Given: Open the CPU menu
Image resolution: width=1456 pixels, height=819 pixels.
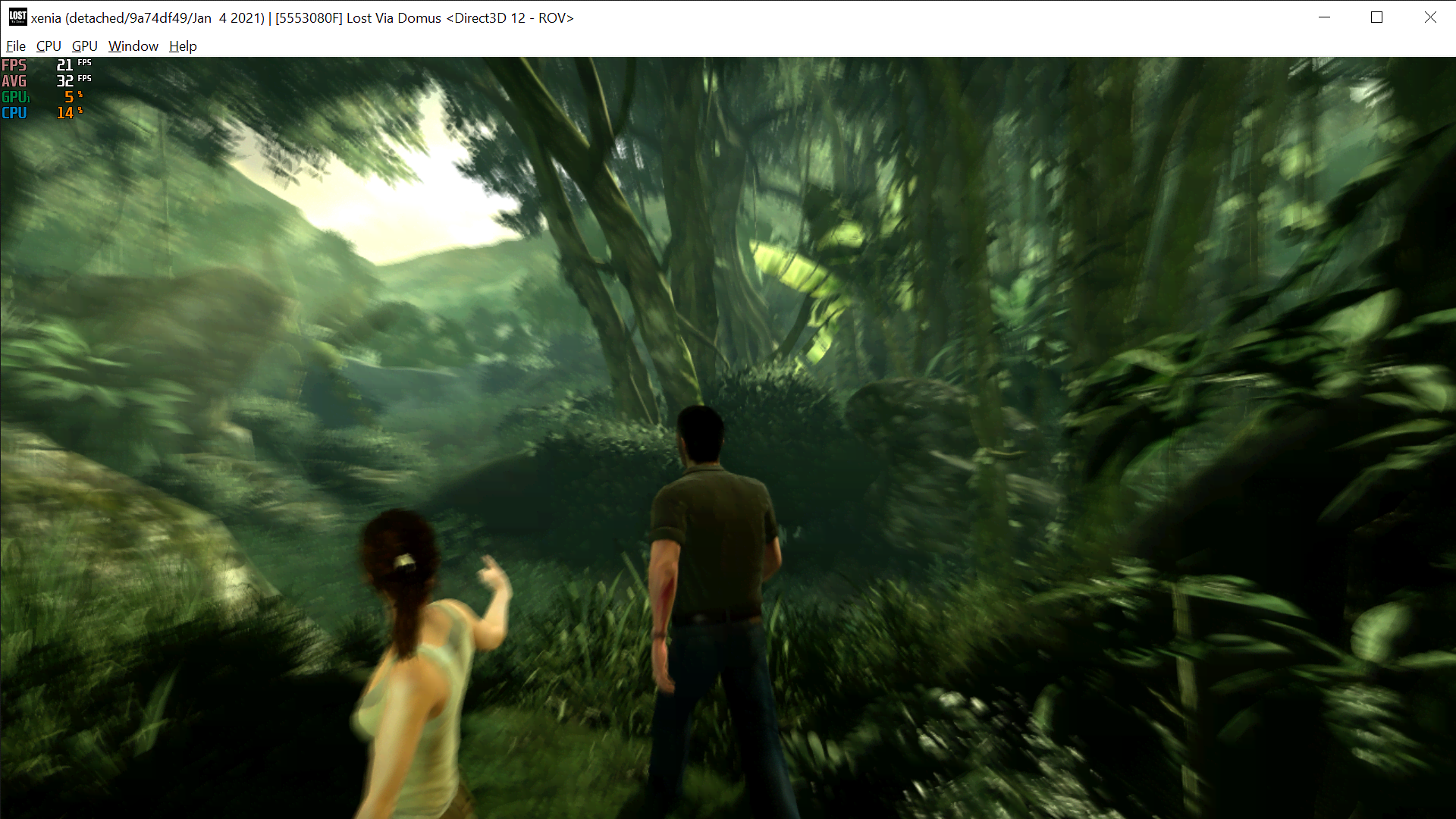Looking at the screenshot, I should click(x=48, y=46).
